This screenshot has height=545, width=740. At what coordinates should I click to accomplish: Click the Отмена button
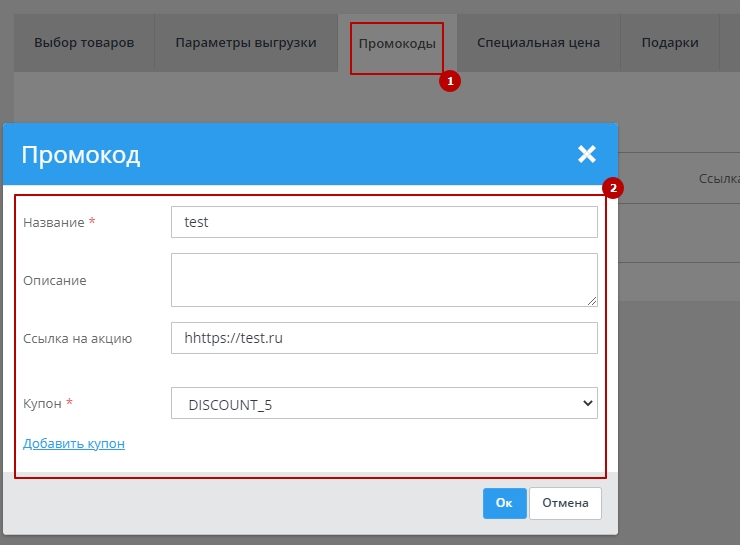click(565, 503)
